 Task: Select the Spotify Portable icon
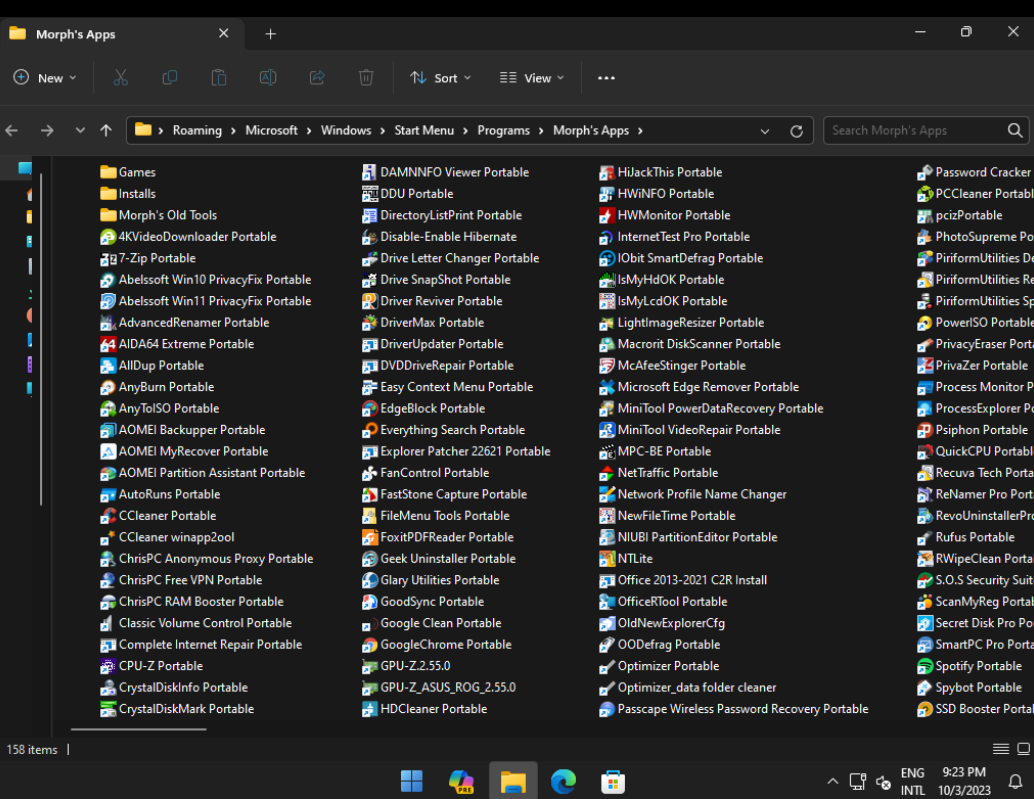click(x=925, y=666)
